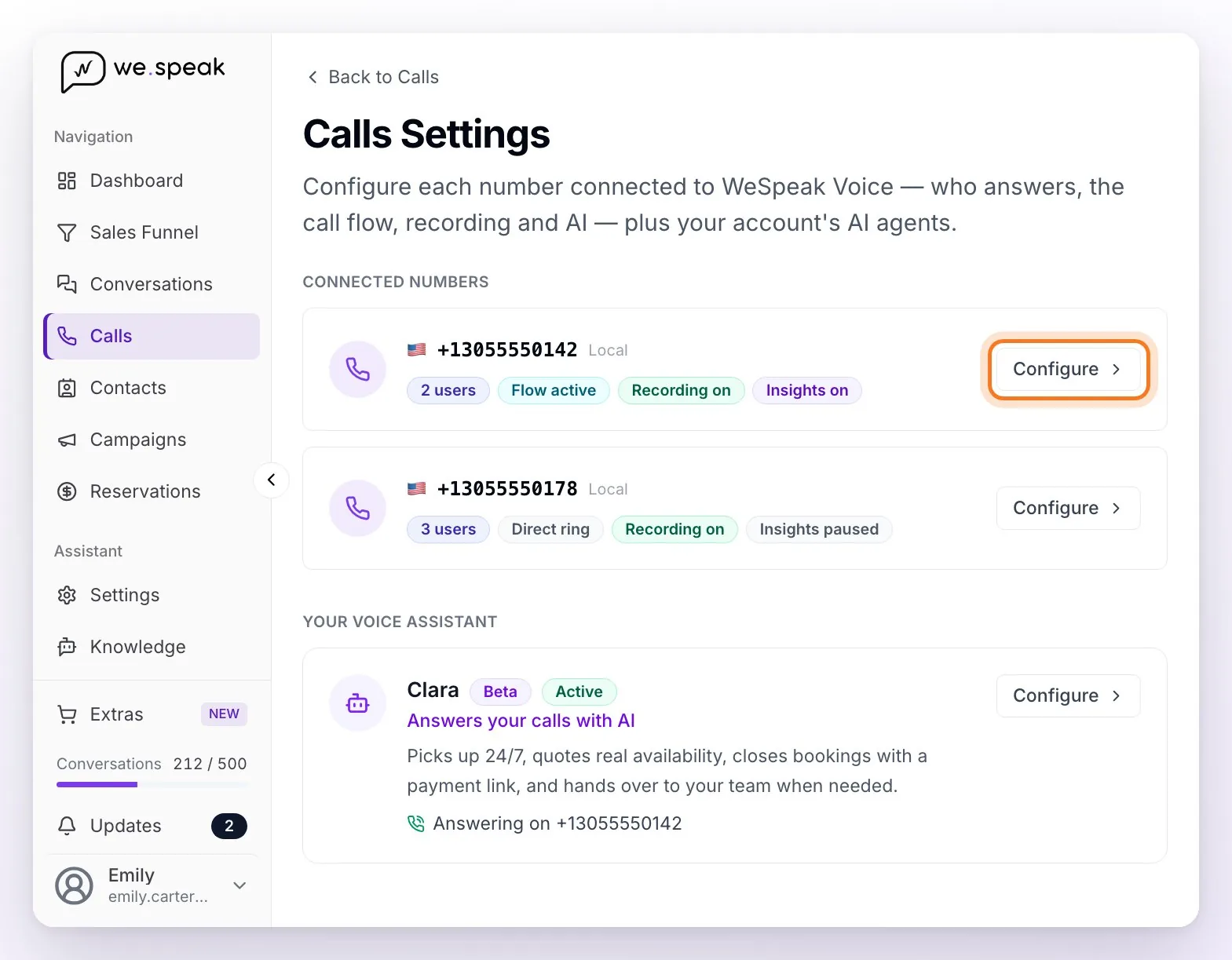Click the phone icon for +13055550142
This screenshot has width=1232, height=960.
point(357,369)
